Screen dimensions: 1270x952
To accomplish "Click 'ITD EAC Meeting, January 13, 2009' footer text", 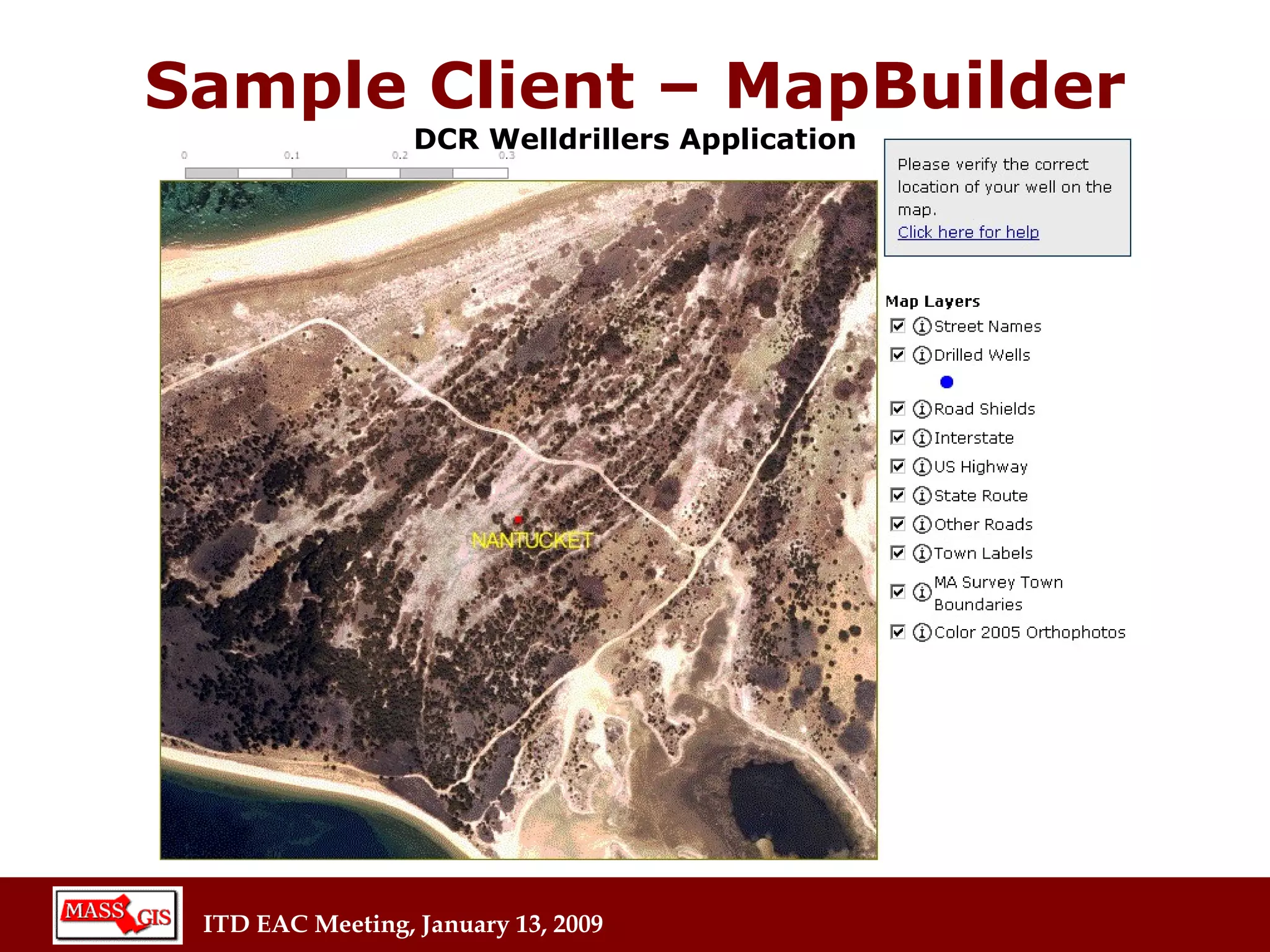I will 403,924.
